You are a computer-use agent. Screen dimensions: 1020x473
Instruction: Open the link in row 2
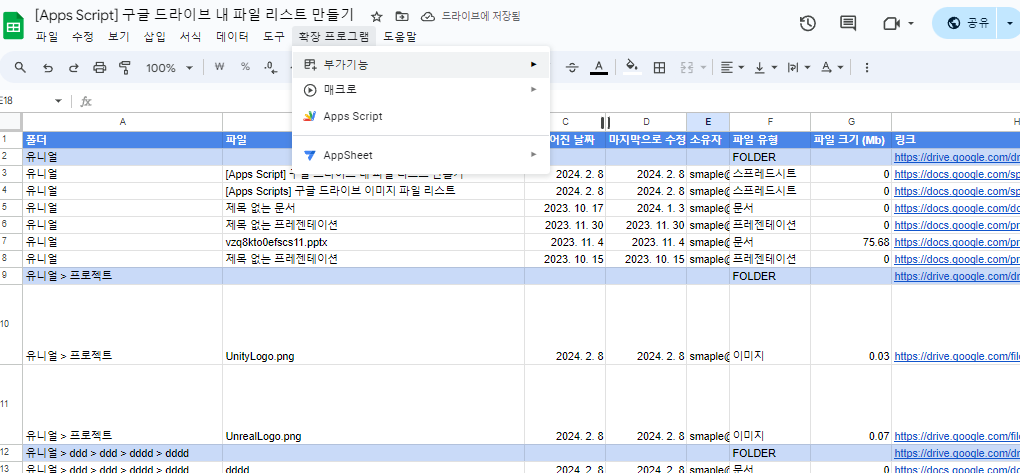(957, 157)
